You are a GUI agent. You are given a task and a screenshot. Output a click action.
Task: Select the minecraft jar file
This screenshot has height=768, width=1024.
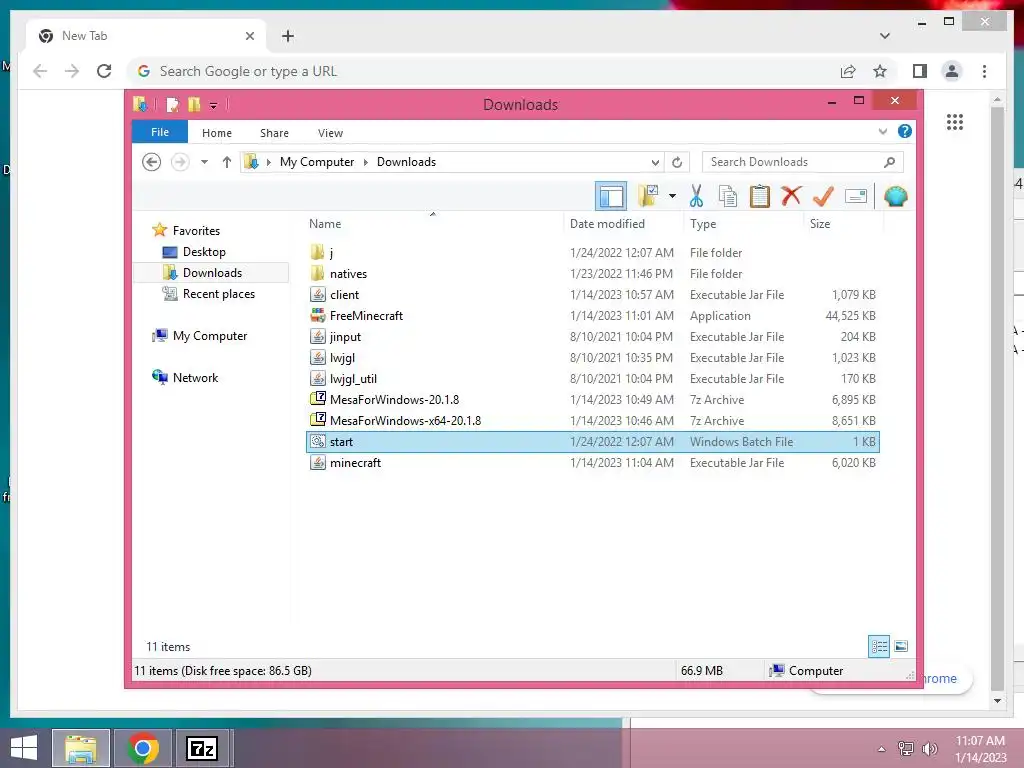click(593, 462)
